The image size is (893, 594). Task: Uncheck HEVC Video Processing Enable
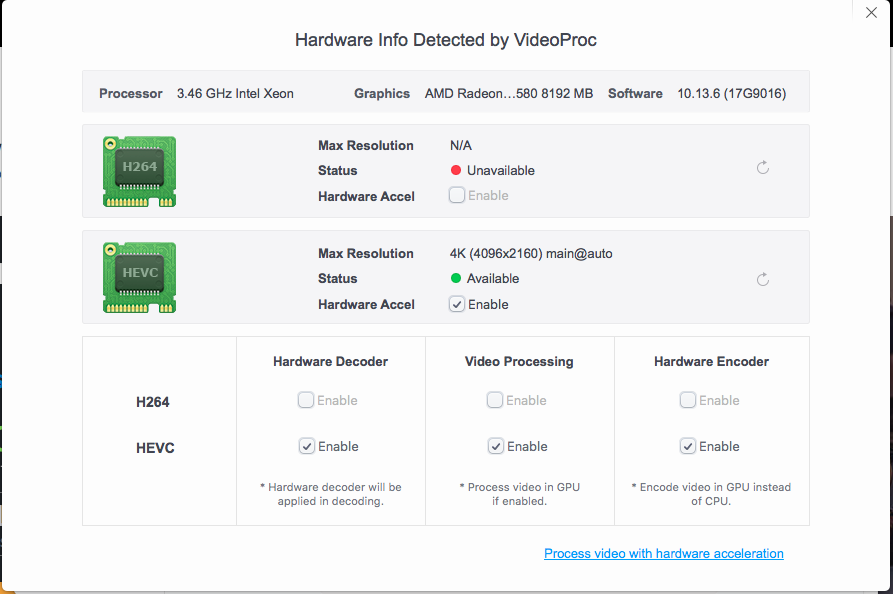point(495,446)
